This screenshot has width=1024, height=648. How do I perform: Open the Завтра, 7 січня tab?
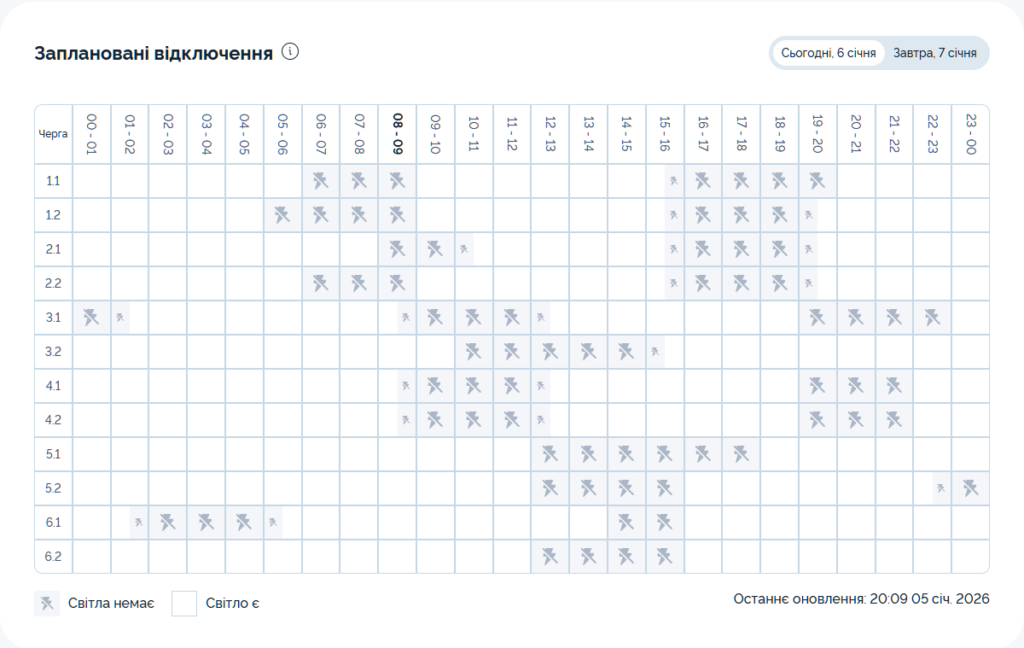(935, 53)
